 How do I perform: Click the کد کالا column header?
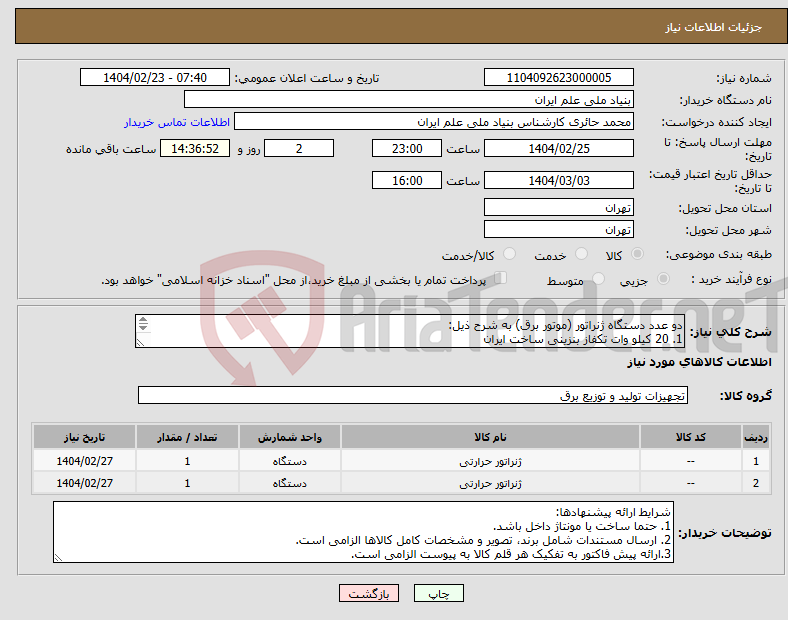(x=691, y=437)
